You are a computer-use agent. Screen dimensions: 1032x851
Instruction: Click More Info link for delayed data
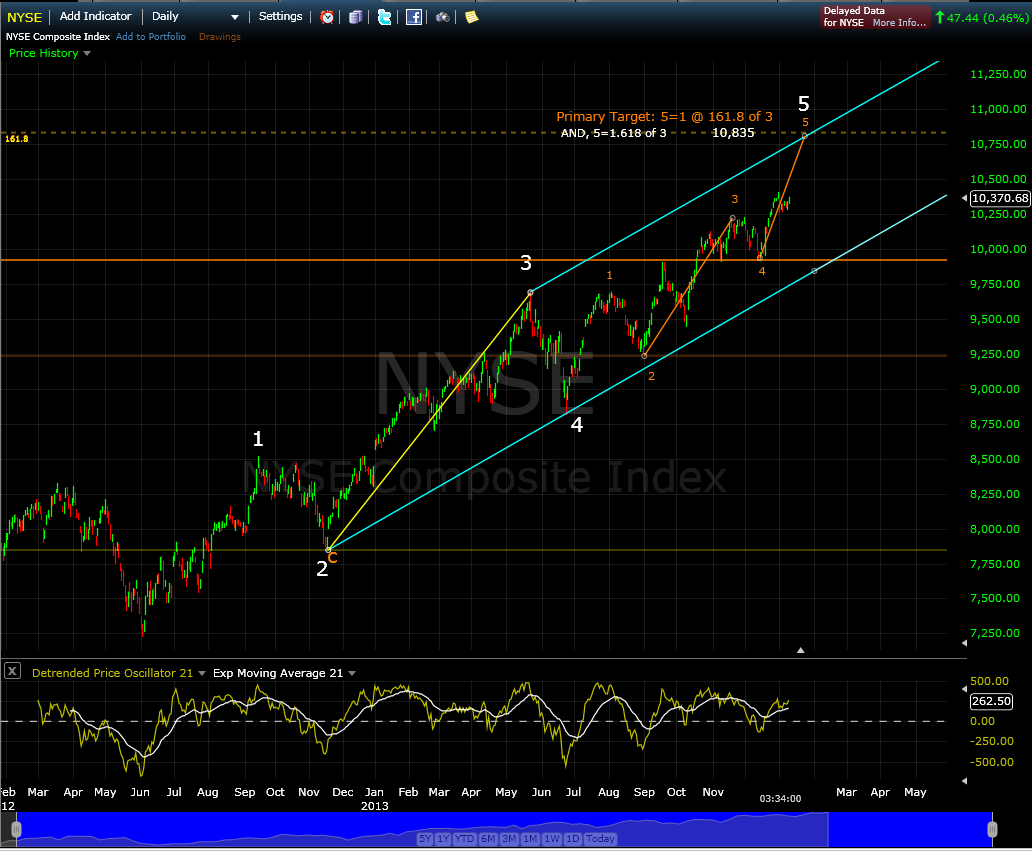click(x=899, y=22)
